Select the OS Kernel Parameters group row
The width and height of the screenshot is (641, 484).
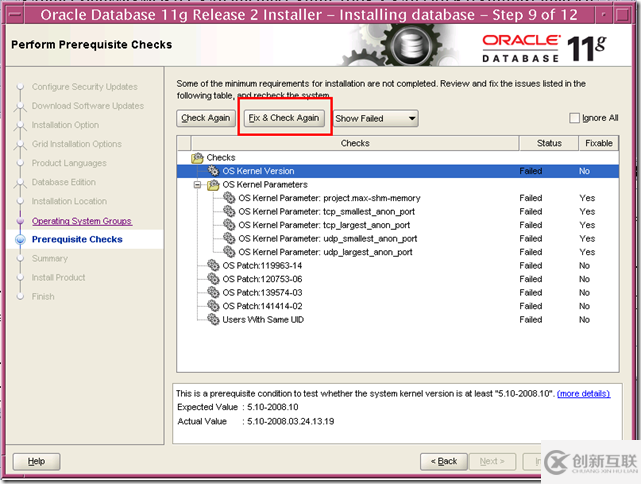[x=398, y=185]
